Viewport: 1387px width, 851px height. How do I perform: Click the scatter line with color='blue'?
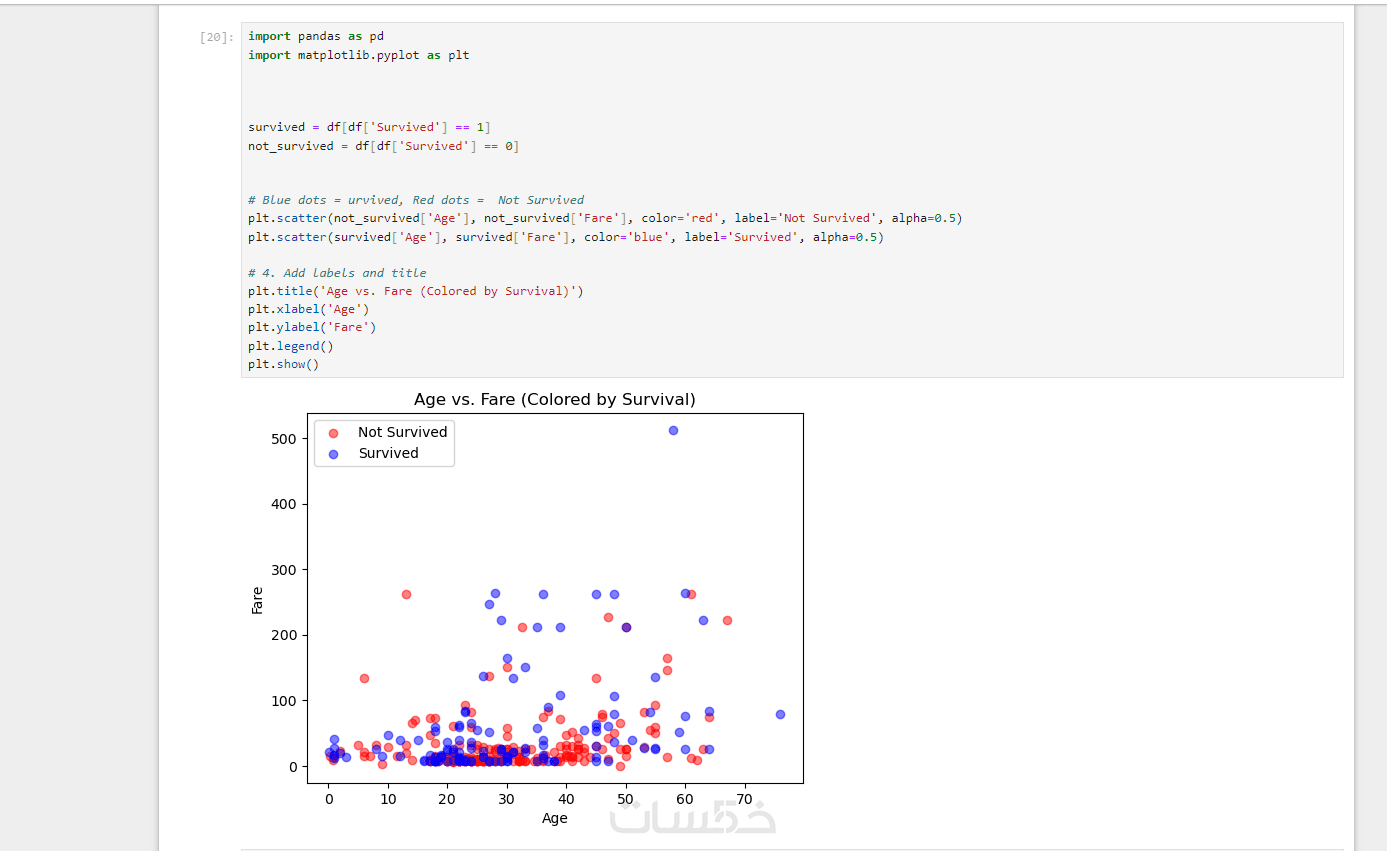pyautogui.click(x=566, y=237)
